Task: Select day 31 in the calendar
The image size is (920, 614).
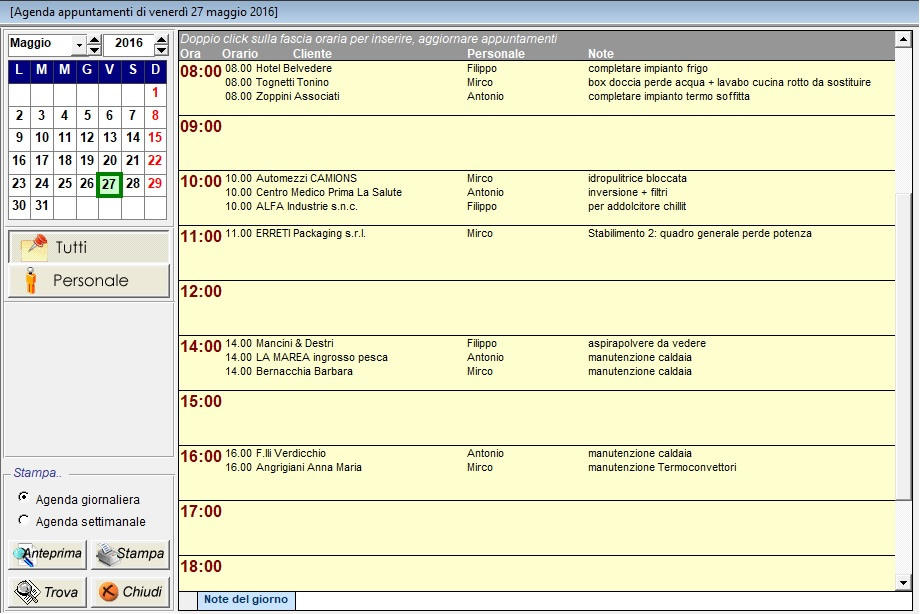Action: coord(42,206)
